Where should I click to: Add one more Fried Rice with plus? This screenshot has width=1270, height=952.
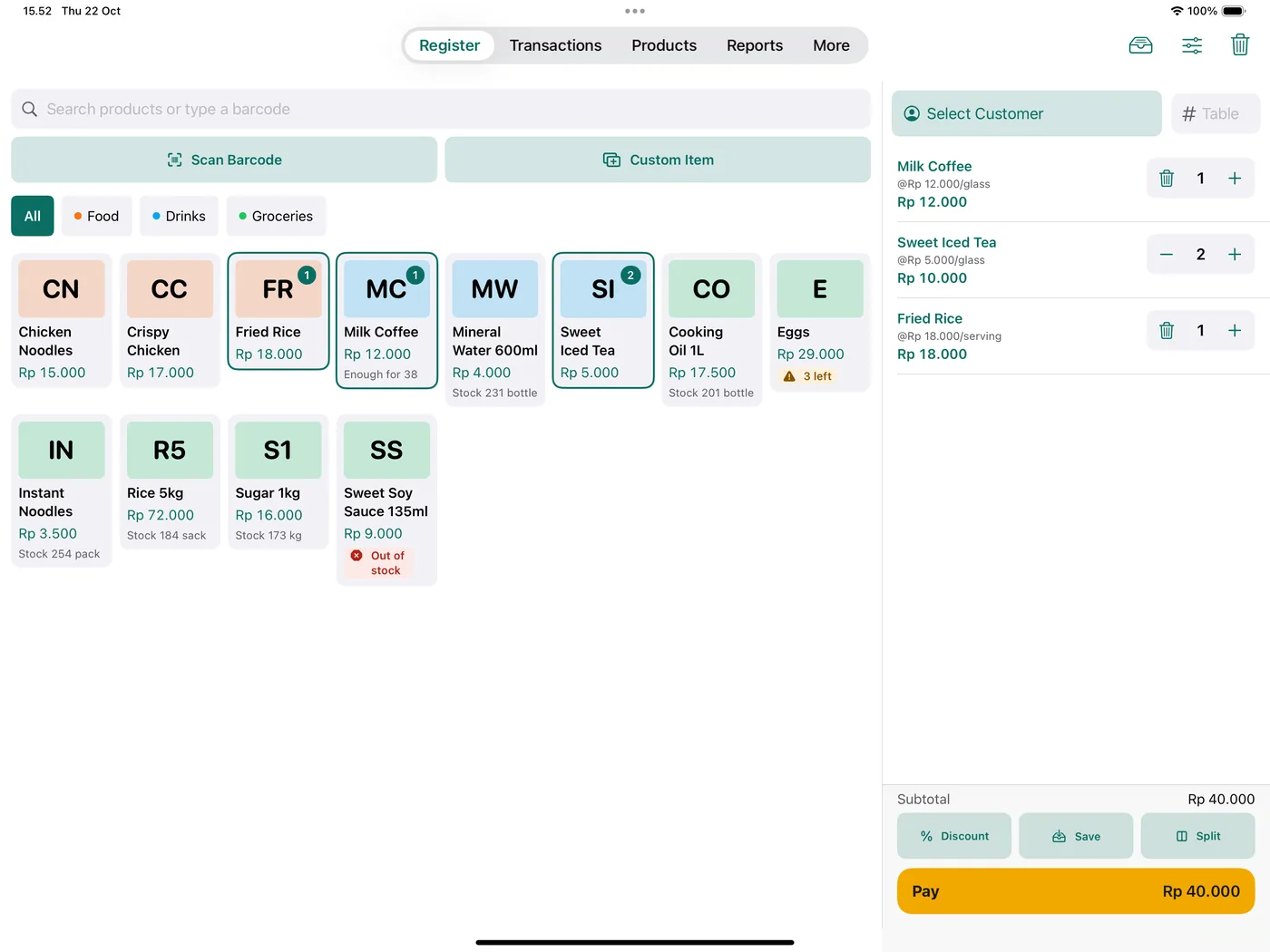(x=1235, y=331)
